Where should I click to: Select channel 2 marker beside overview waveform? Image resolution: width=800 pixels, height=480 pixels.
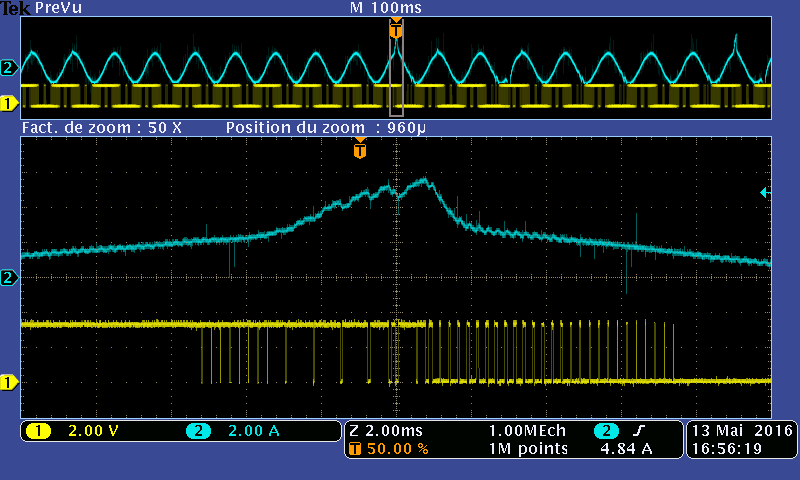pyautogui.click(x=9, y=68)
